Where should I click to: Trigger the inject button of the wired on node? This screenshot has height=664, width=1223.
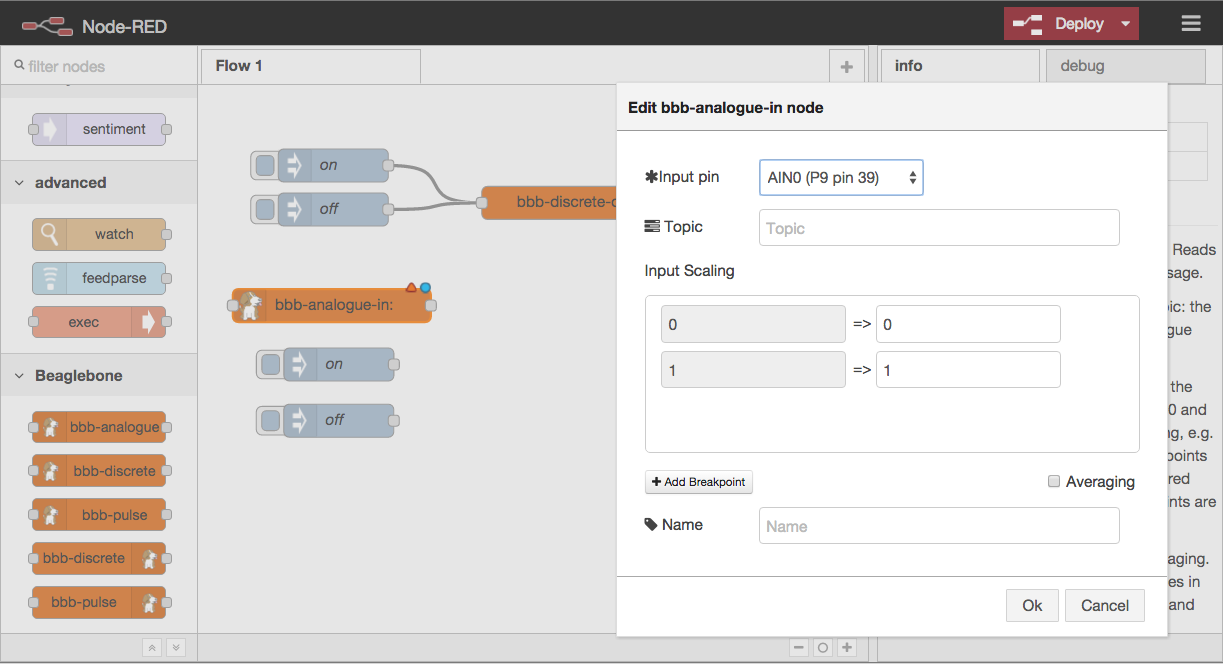point(265,165)
